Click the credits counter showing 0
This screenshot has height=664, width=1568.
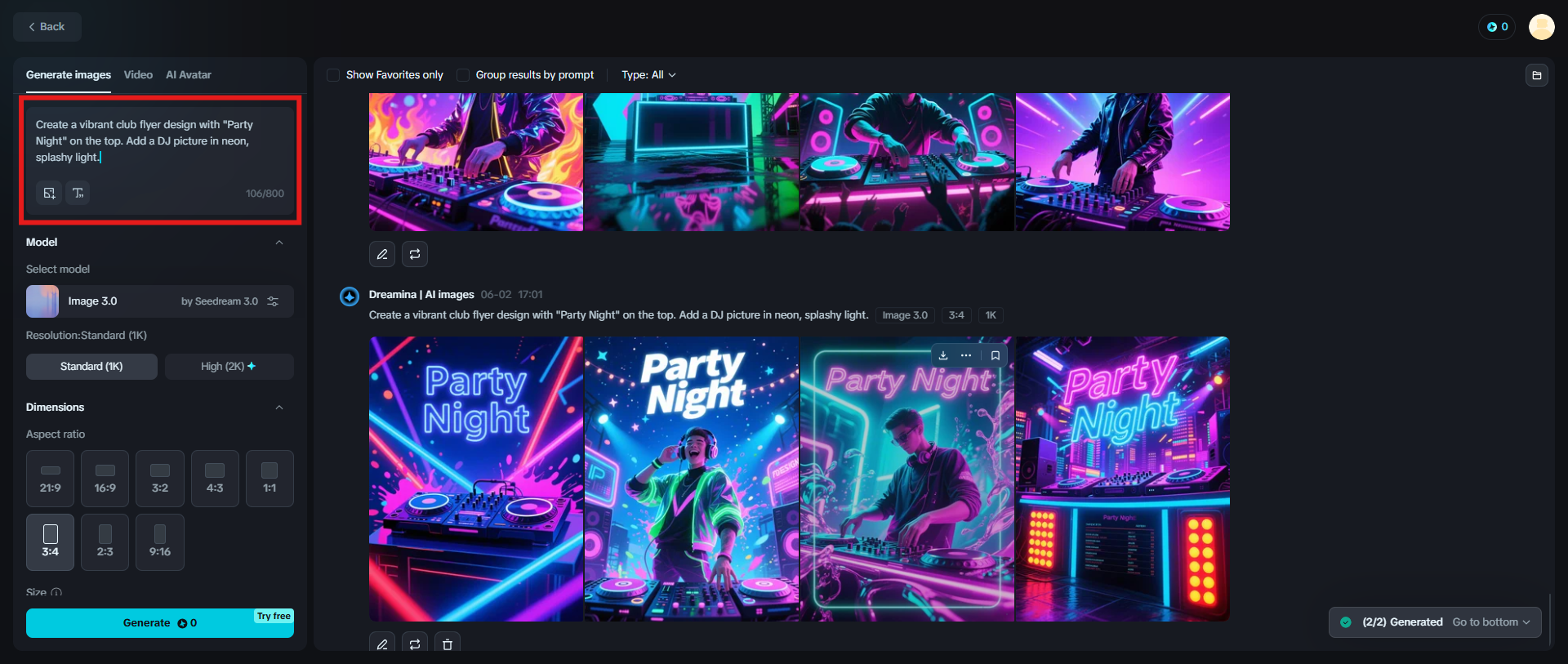click(x=1497, y=27)
